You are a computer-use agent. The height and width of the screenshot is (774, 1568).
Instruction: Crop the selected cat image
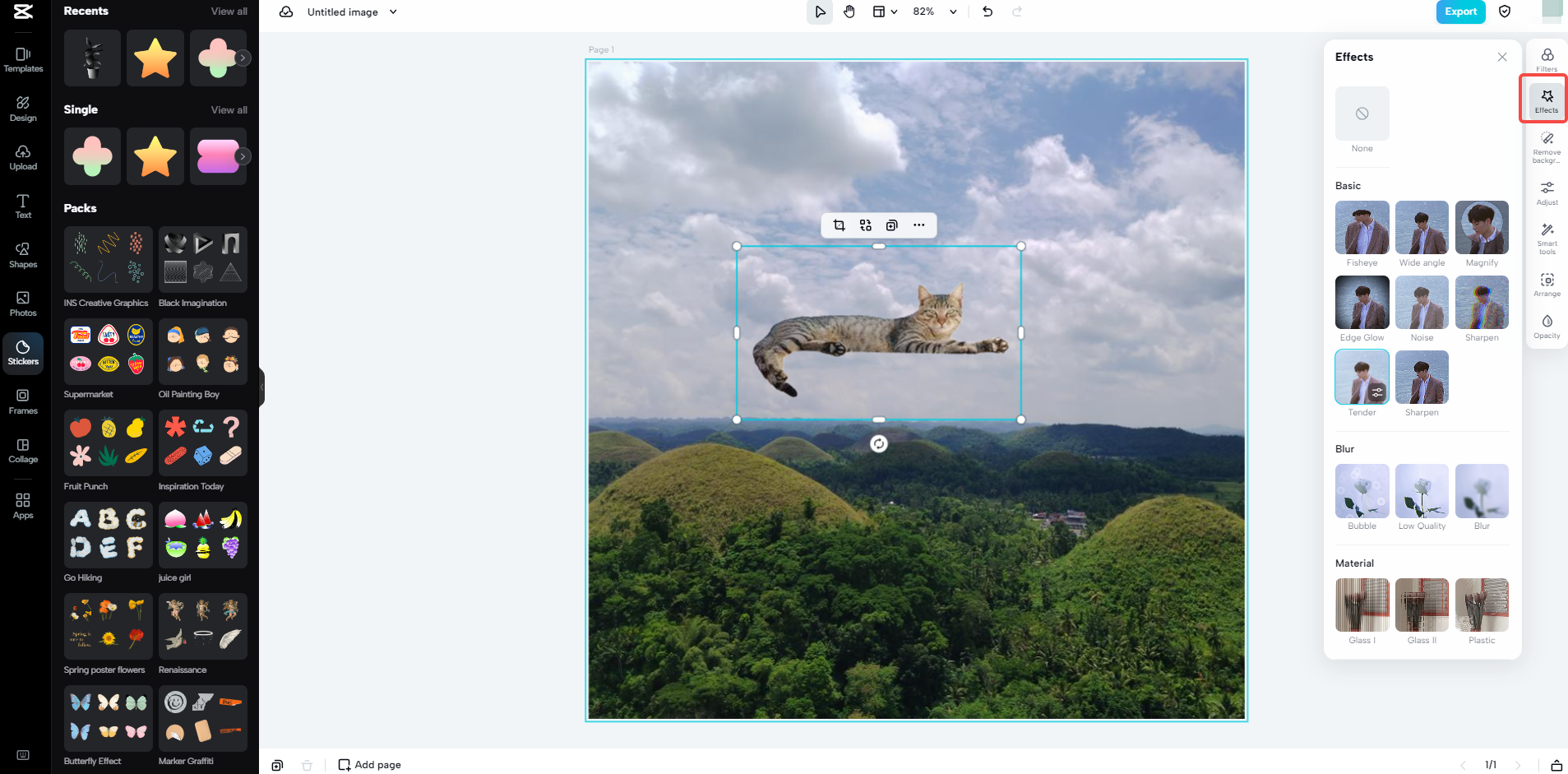click(x=840, y=225)
